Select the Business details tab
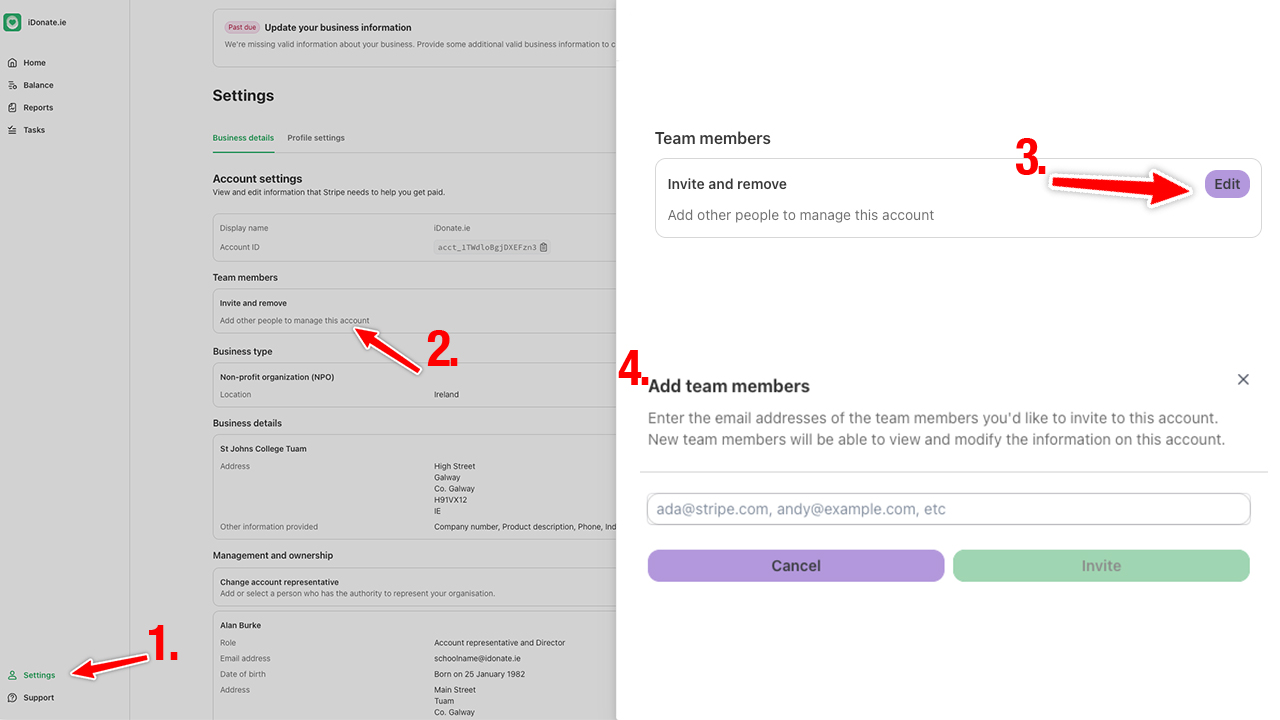Screen dimensions: 1280x720 [x=243, y=138]
